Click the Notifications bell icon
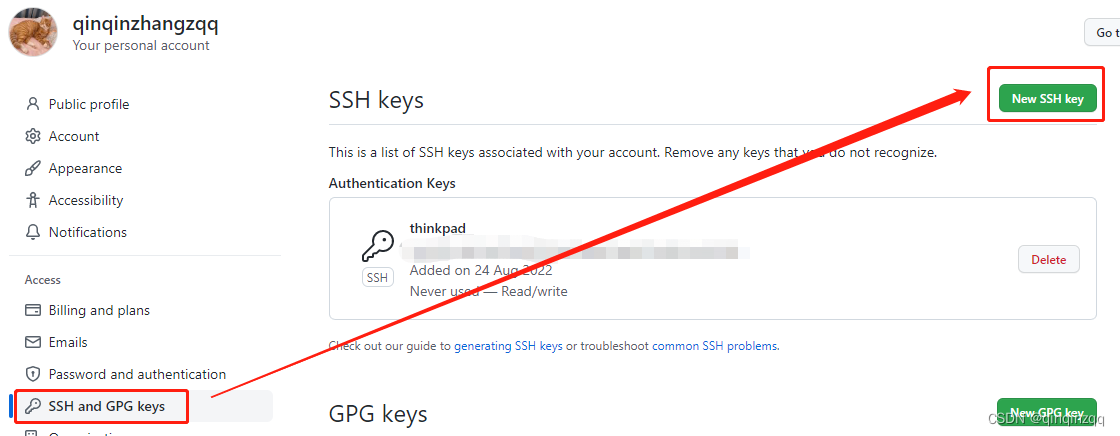Screen dimensions: 1120x436 click(33, 232)
